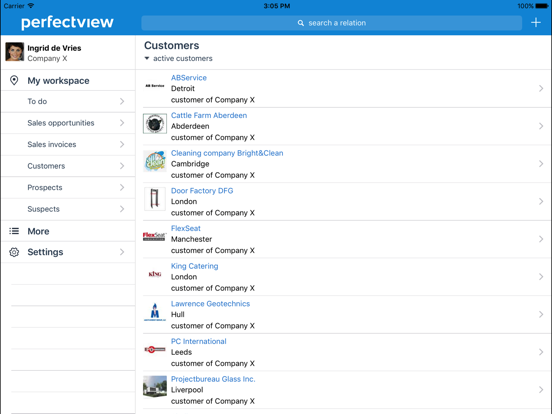
Task: Tap the chevron next to To do
Action: coord(122,101)
